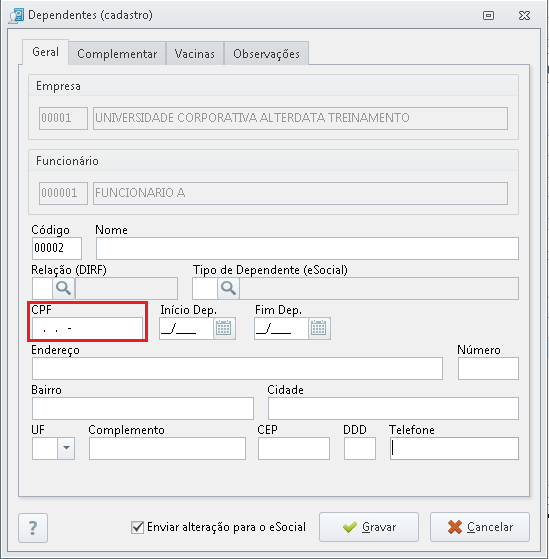Screen dimensions: 549x559
Task: Open the Fim Dep. calendar picker
Action: tap(319, 328)
